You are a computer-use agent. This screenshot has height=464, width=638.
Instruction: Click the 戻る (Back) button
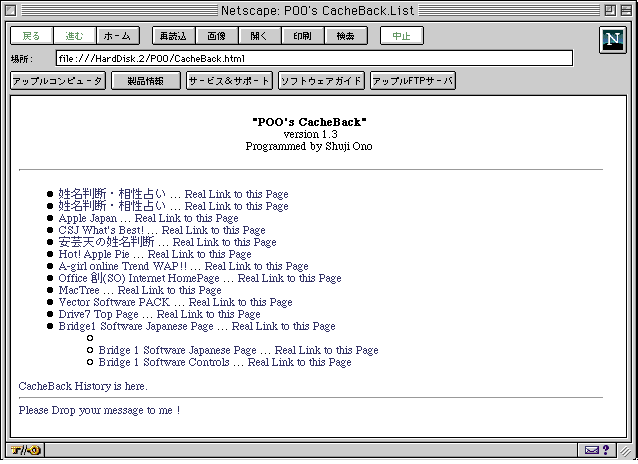(x=31, y=36)
